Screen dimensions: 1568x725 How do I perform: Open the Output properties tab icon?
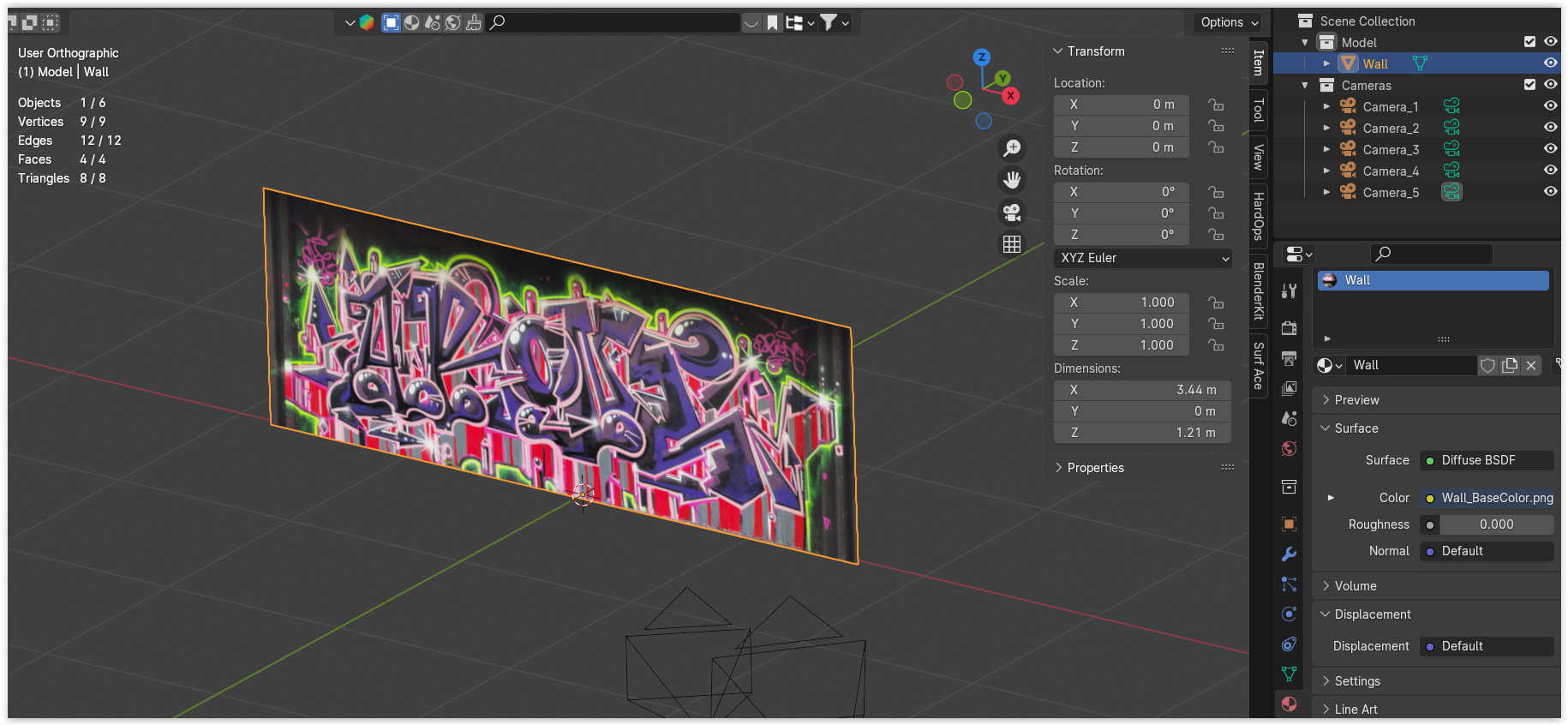coord(1289,357)
